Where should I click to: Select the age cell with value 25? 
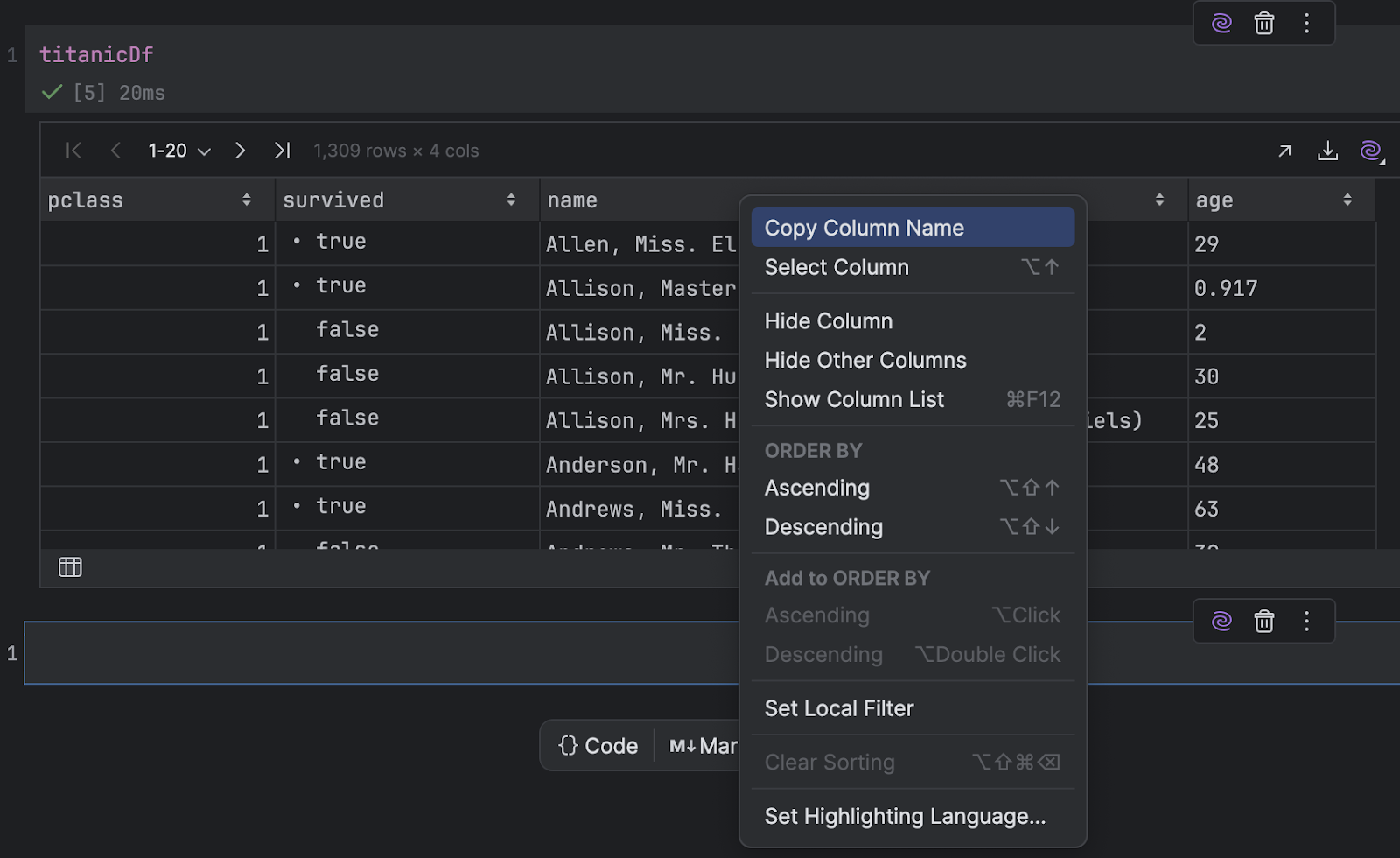point(1282,420)
